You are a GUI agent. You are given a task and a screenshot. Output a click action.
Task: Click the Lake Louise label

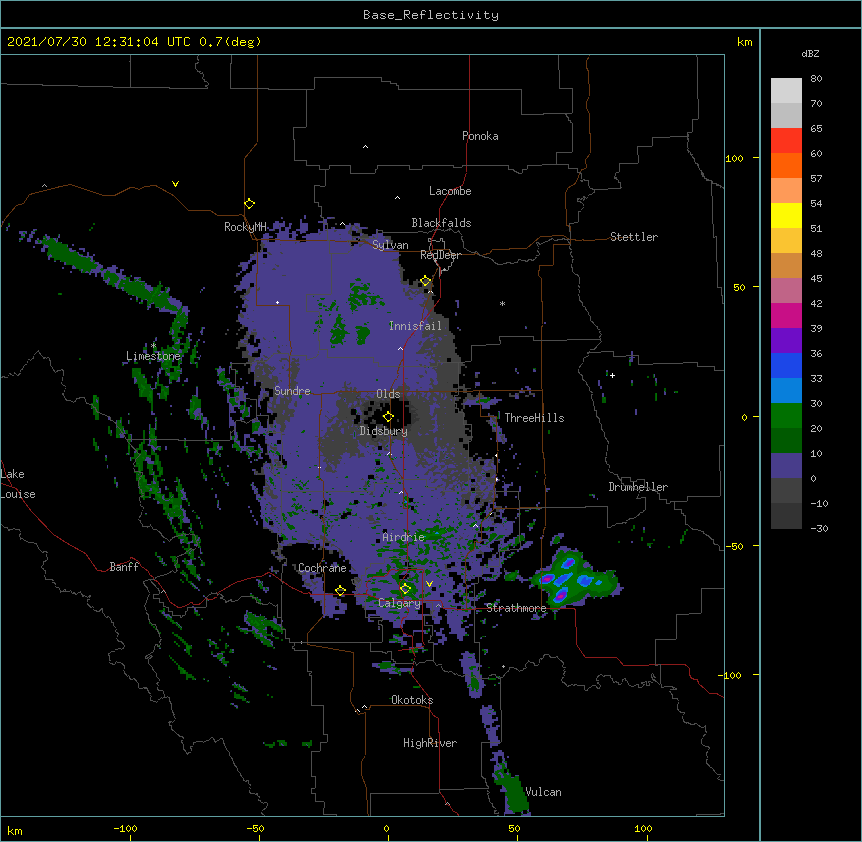[18, 484]
